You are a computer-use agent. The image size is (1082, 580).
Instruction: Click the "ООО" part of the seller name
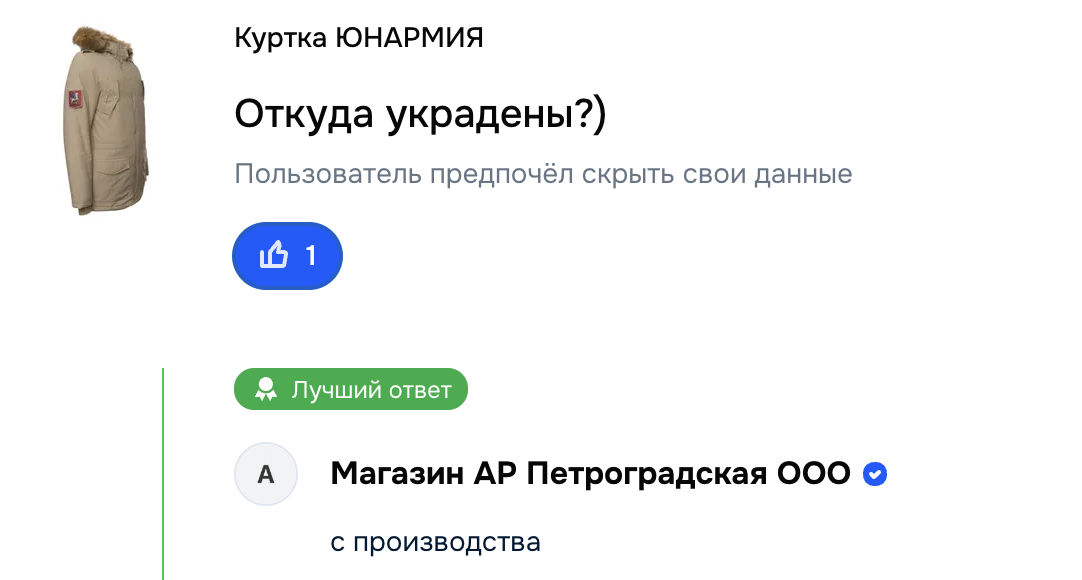click(x=814, y=474)
